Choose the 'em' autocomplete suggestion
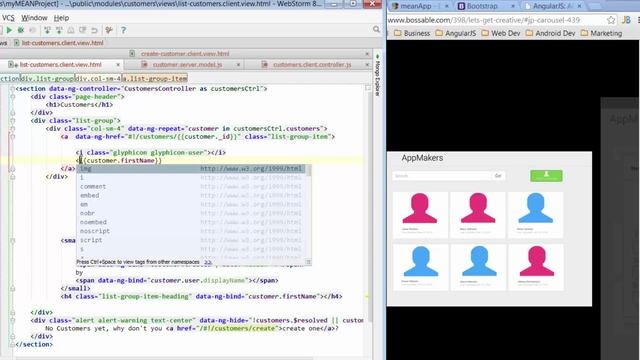 point(191,204)
